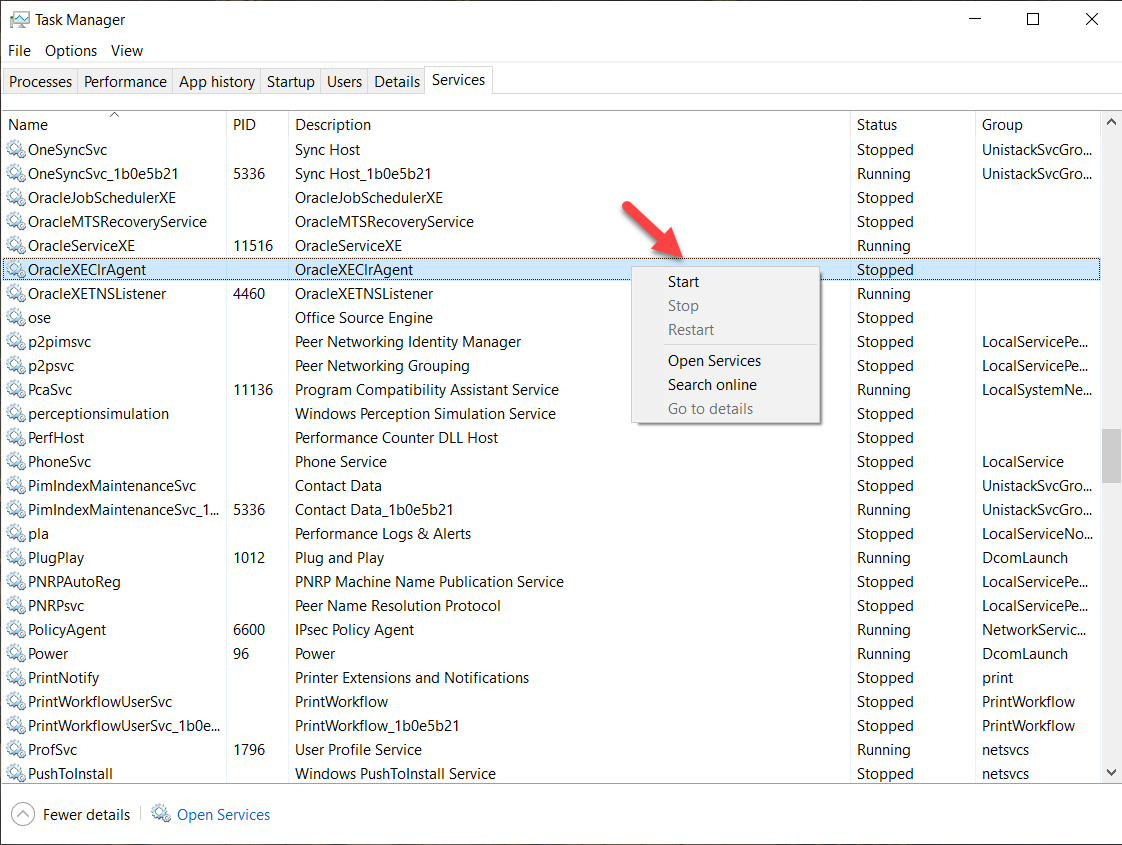This screenshot has width=1122, height=845.
Task: Open the Options menu
Action: click(x=70, y=50)
